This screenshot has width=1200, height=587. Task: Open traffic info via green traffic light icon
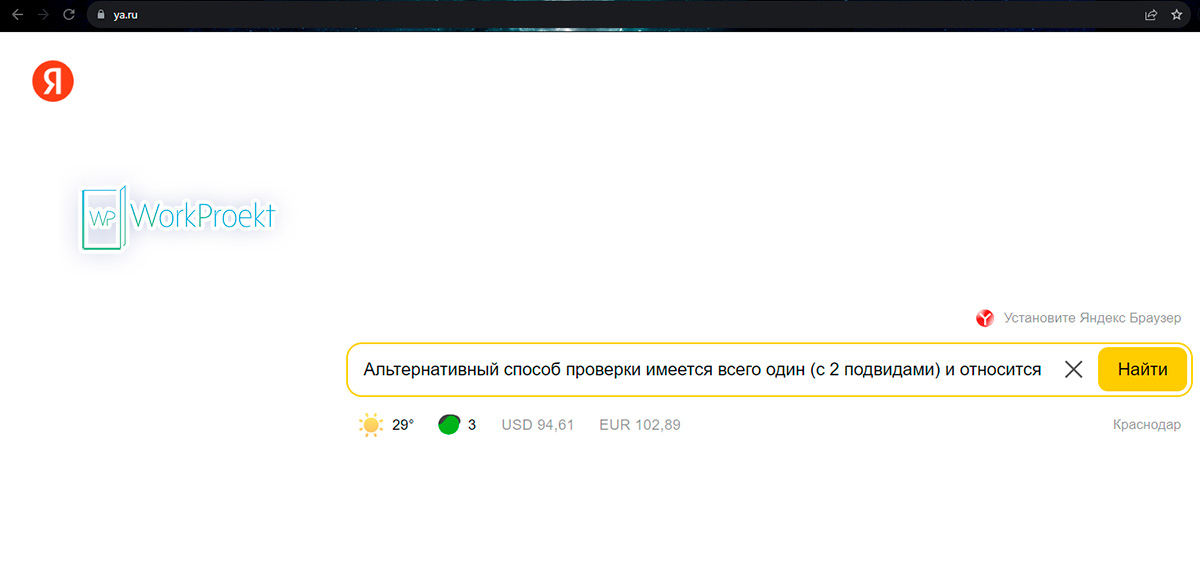pos(450,423)
